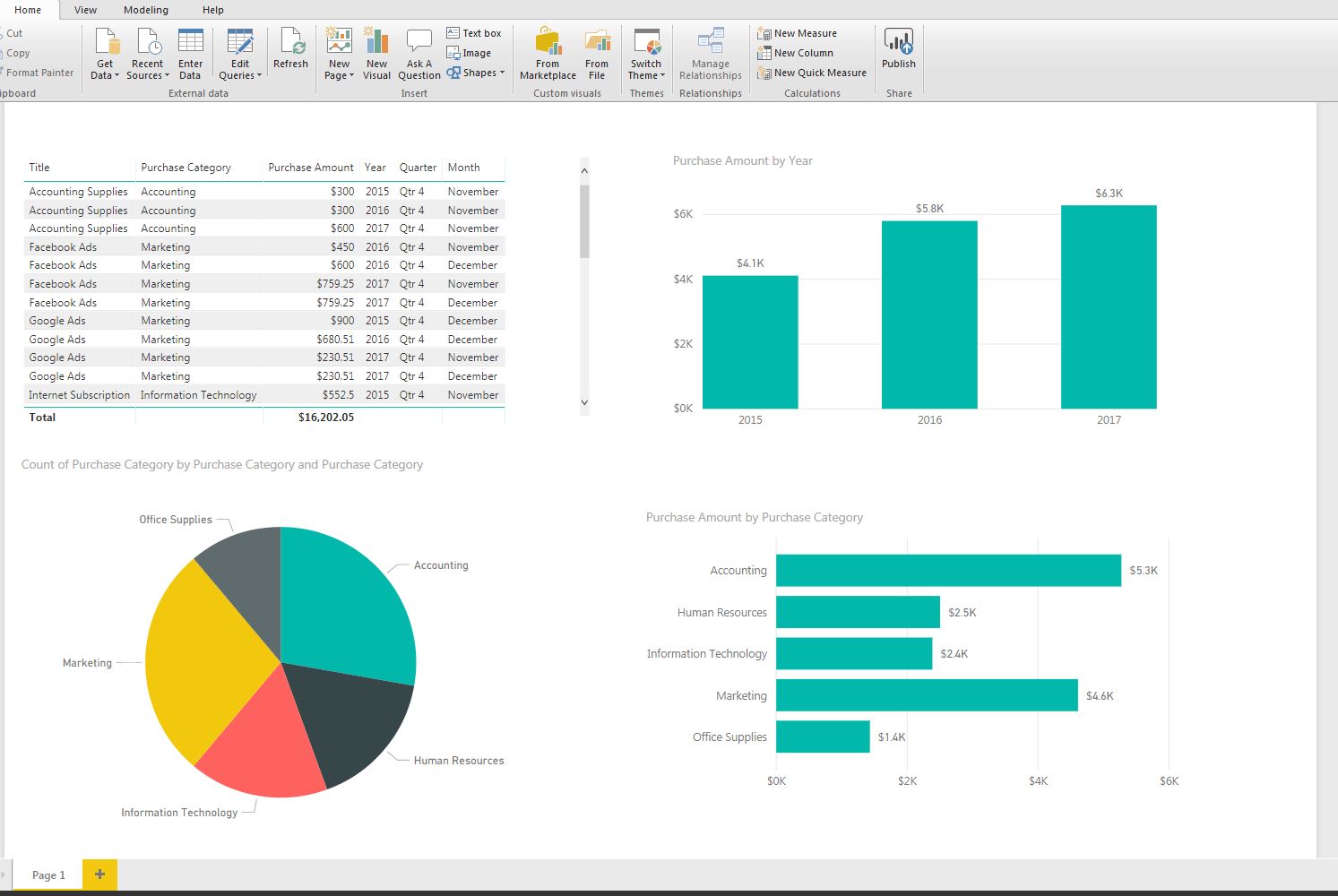Expand the Recent Sources dropdown
Viewport: 1338px width, 896px height.
pyautogui.click(x=148, y=75)
